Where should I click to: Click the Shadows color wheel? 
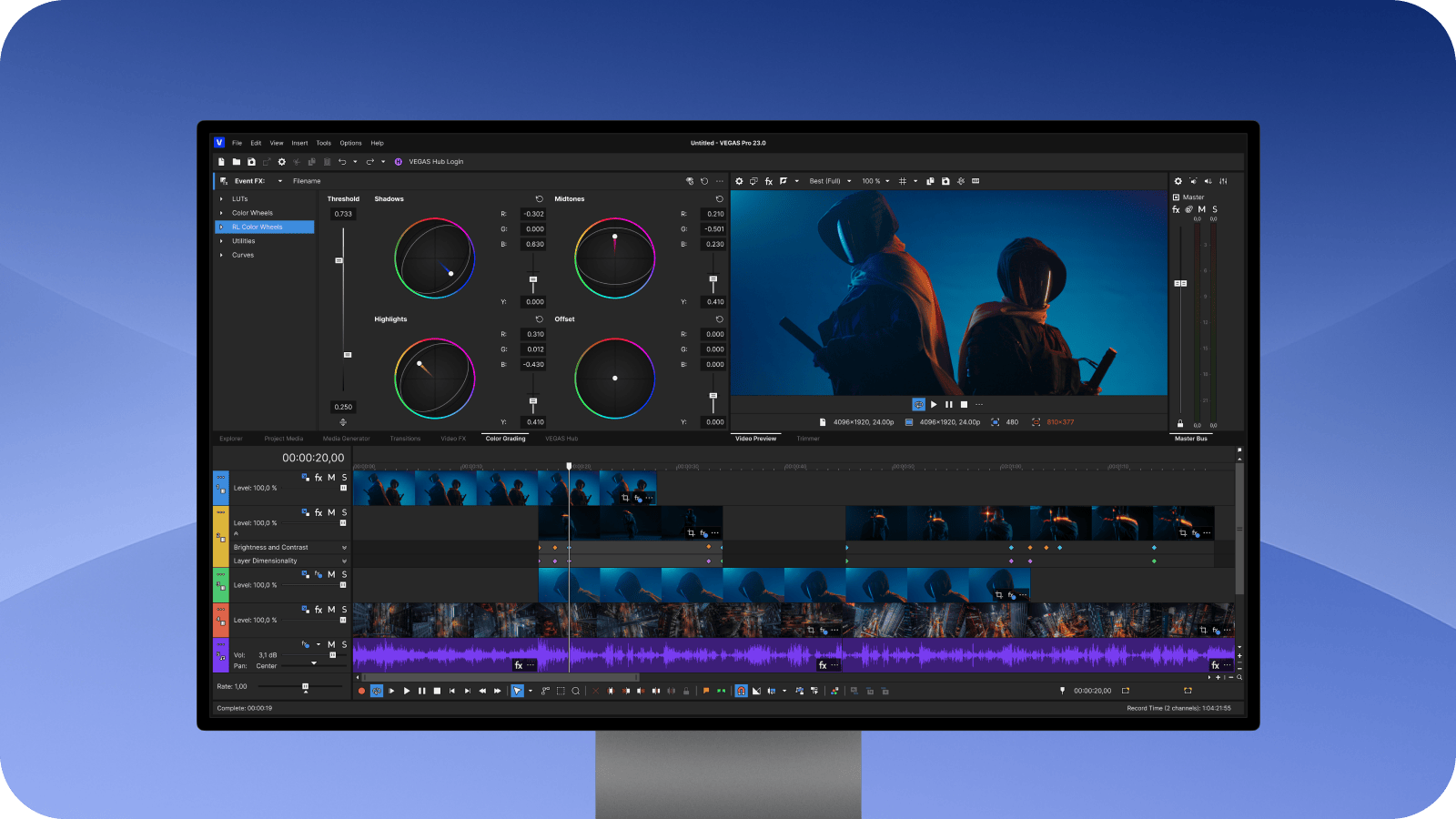click(x=434, y=258)
